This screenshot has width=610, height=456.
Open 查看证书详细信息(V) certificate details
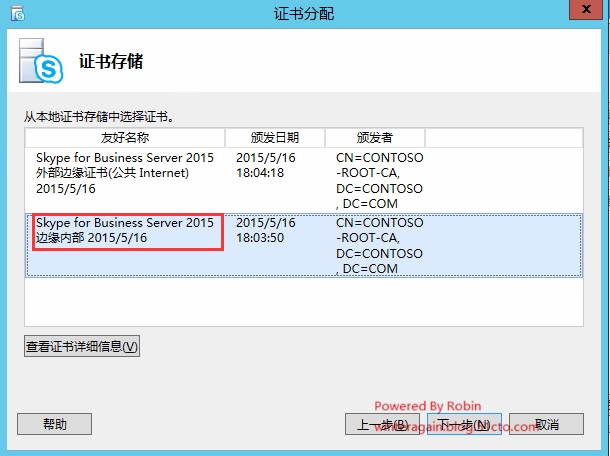[82, 346]
